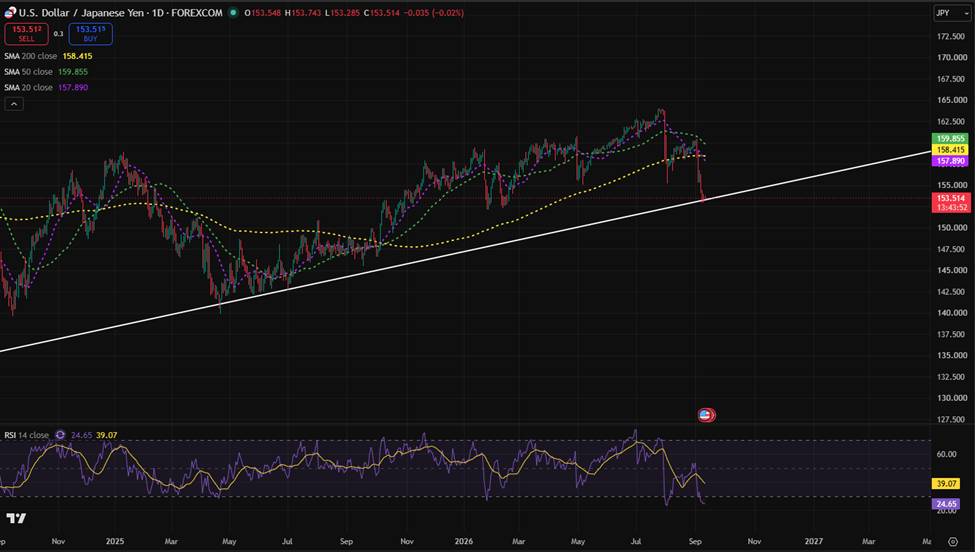The image size is (975, 552).
Task: Select the SMA 200 close legend entry
Action: click(x=30, y=56)
